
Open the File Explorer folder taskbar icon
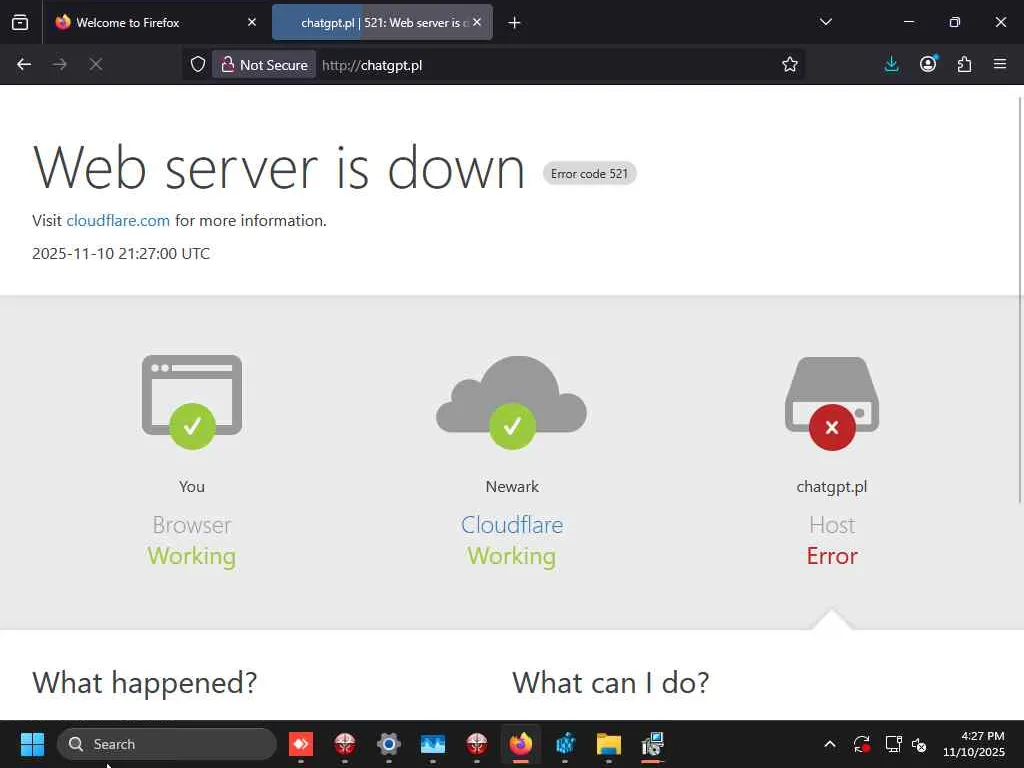pyautogui.click(x=609, y=744)
